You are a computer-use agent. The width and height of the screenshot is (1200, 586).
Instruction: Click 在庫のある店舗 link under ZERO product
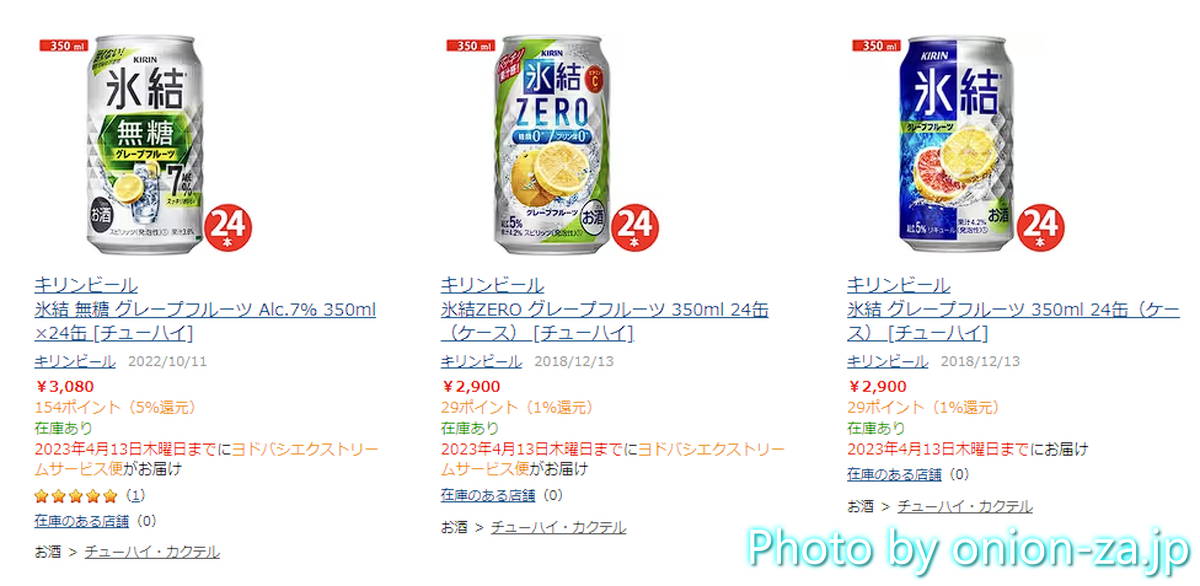(x=488, y=495)
